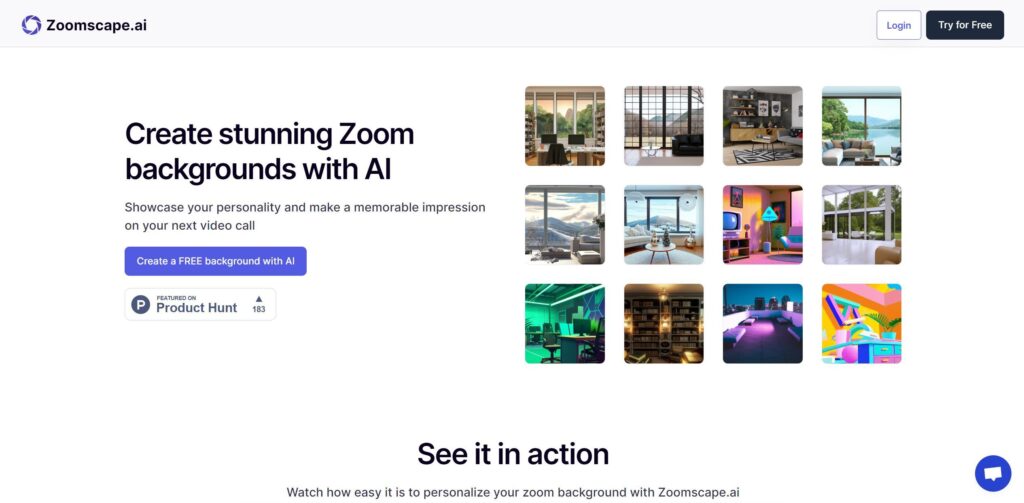Screen dimensions: 1024x503
Task: Select the retro TV neon room thumbnail
Action: point(763,225)
